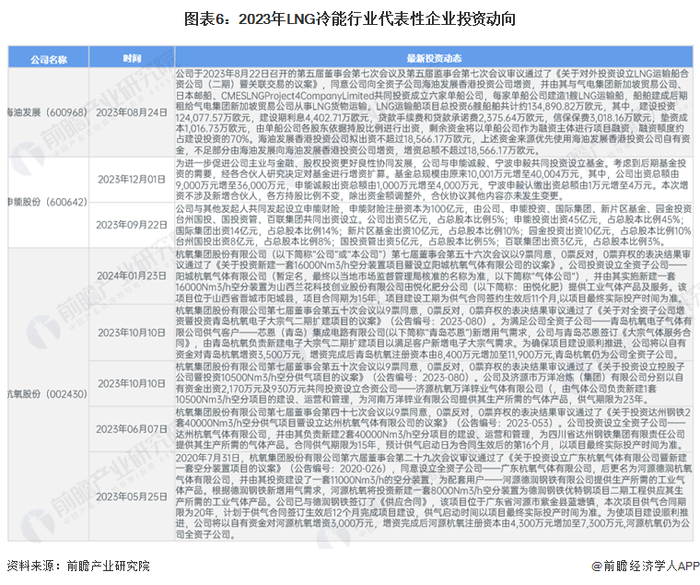Click date cell '2023年12月01日'
Viewport: 700px width, 585px height.
[132, 179]
